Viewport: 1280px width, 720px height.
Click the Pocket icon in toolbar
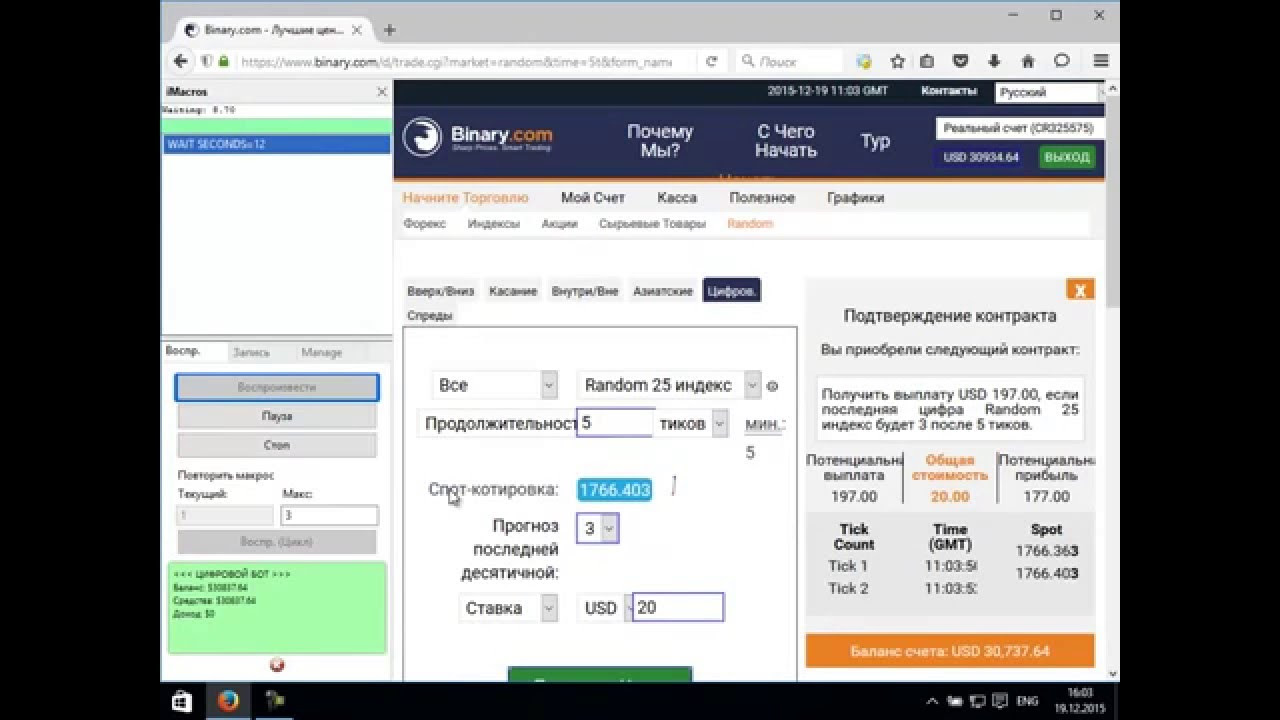click(960, 61)
